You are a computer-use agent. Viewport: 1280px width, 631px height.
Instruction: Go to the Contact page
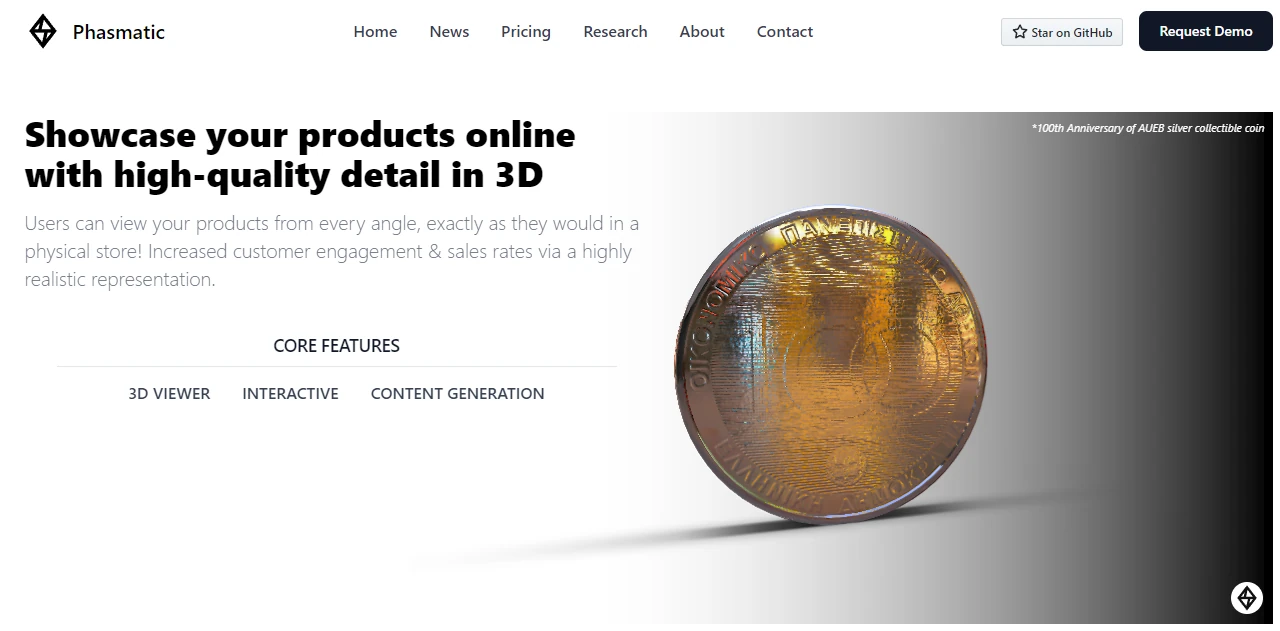click(x=785, y=32)
